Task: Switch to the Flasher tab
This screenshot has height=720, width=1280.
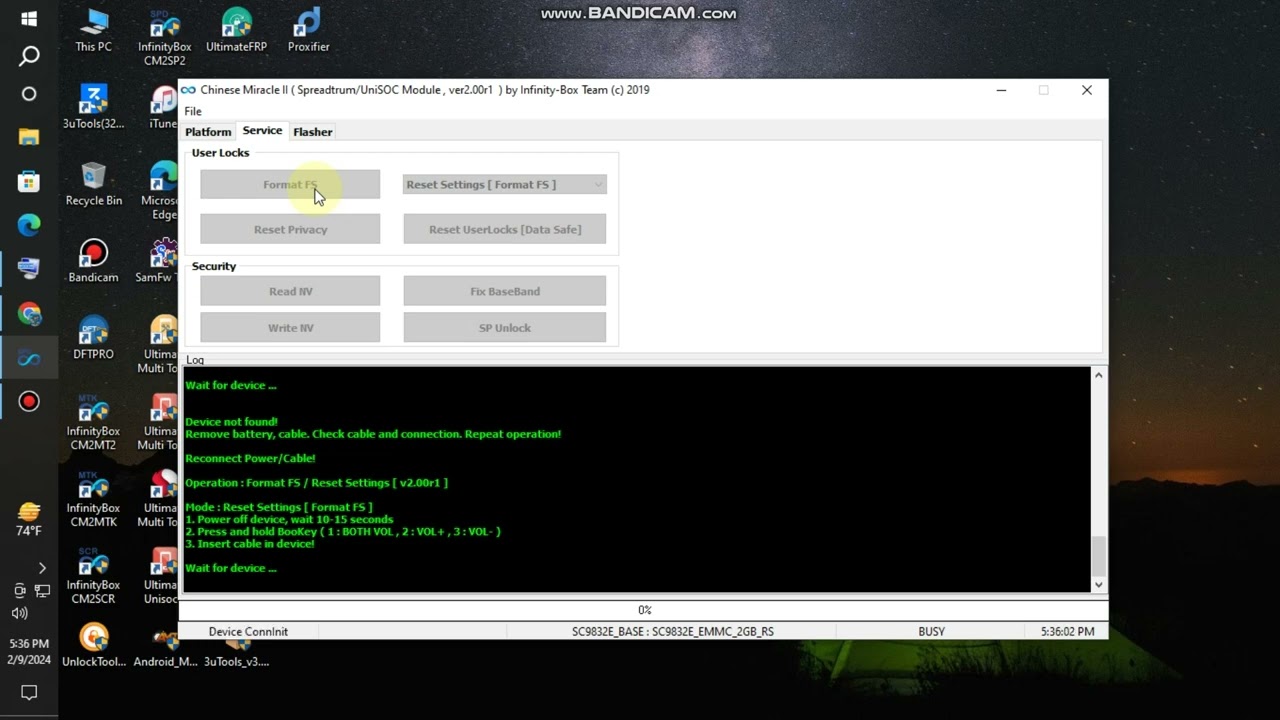Action: [313, 131]
